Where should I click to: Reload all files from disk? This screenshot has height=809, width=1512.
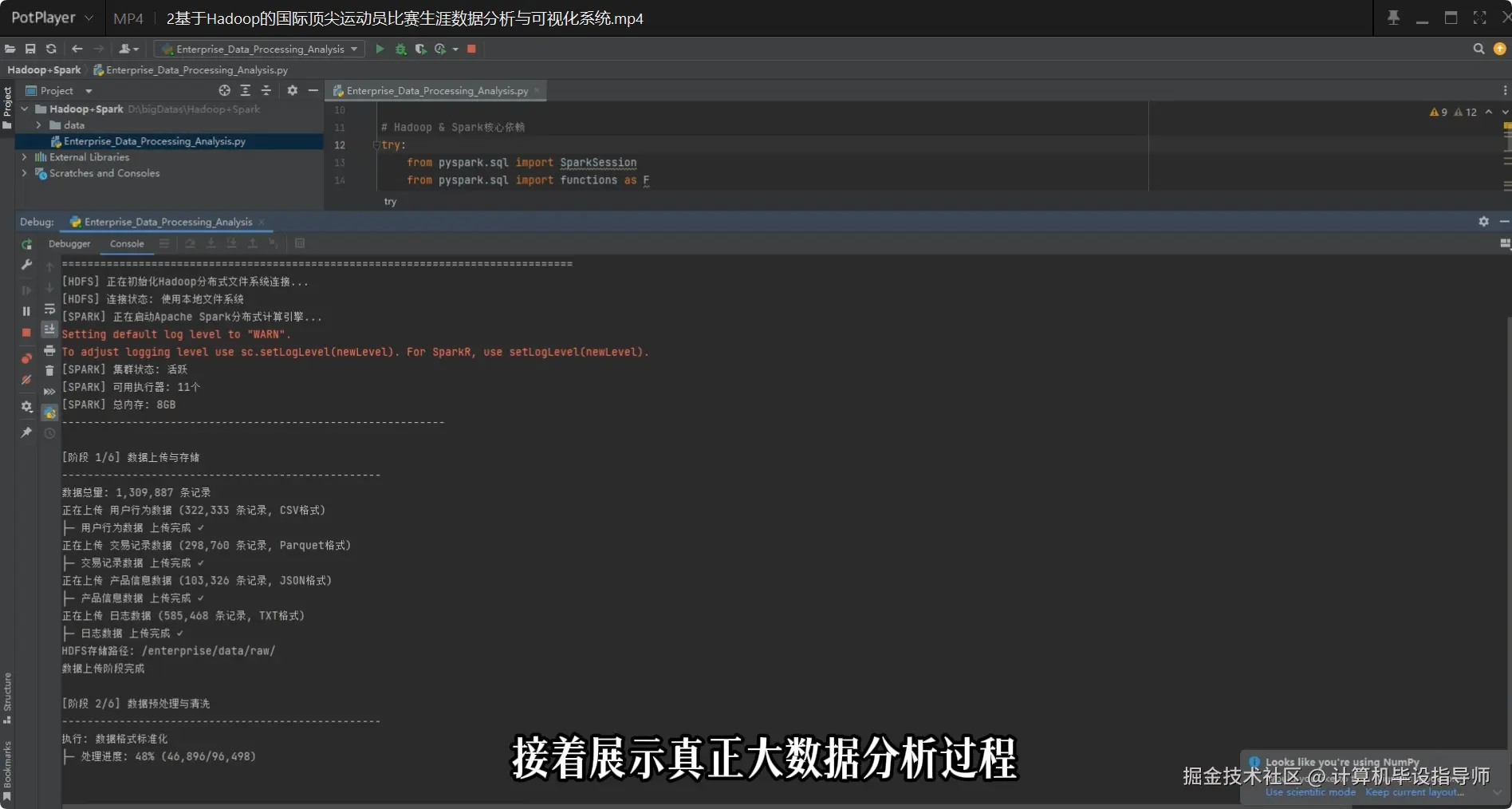51,49
